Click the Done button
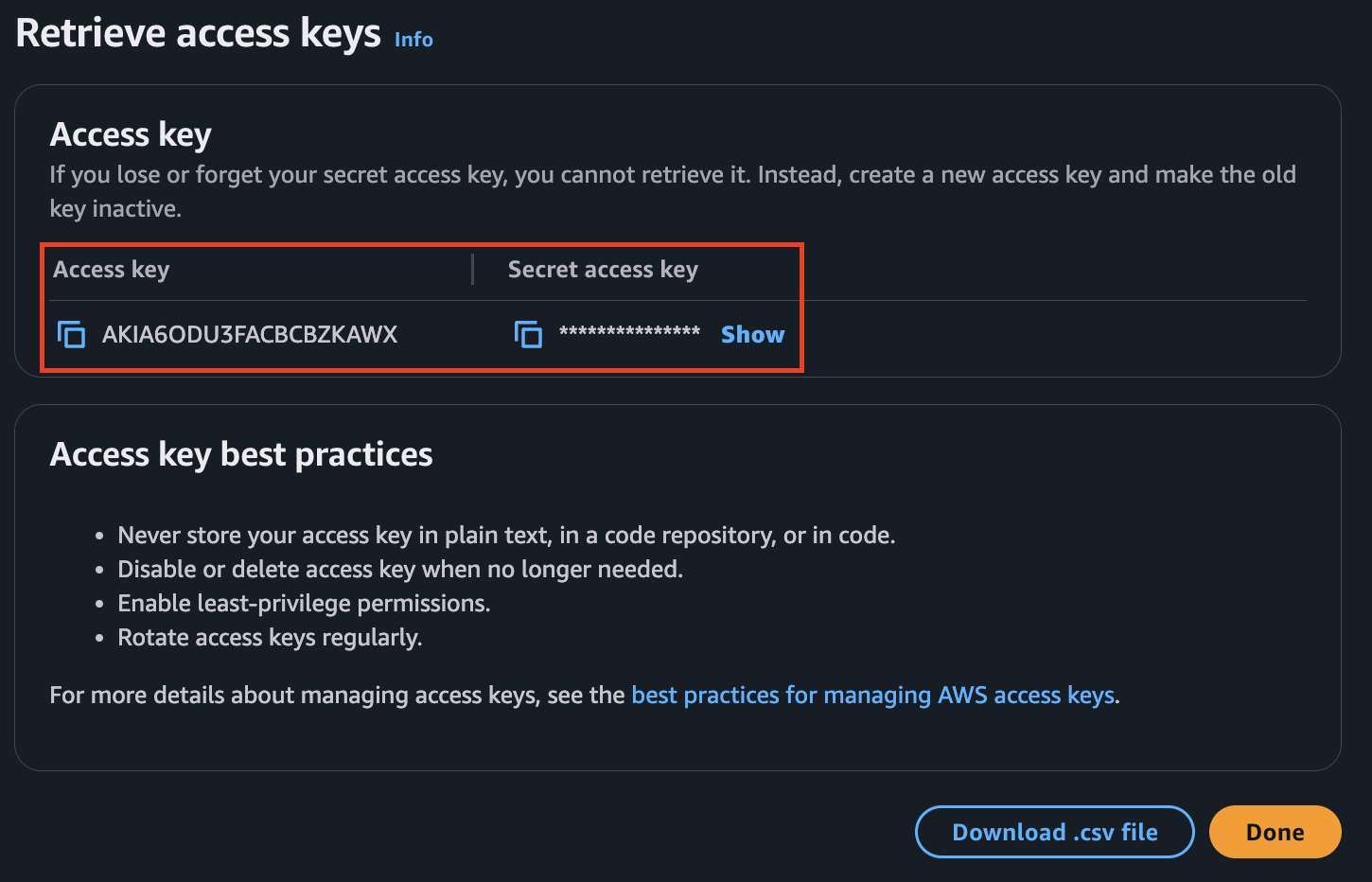Image resolution: width=1372 pixels, height=882 pixels. click(x=1275, y=832)
